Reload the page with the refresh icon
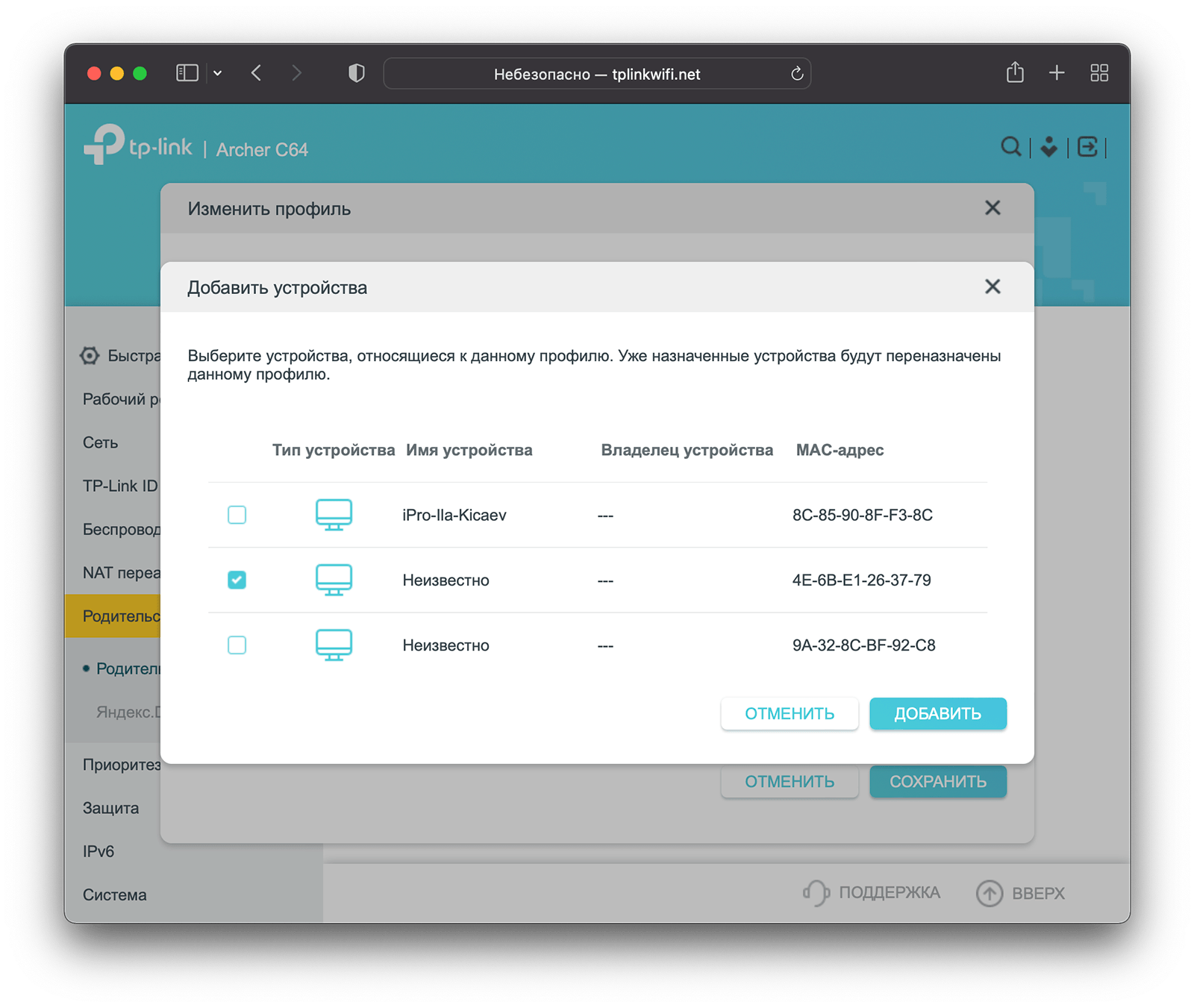Screen dimensions: 1194x1008 [797, 74]
